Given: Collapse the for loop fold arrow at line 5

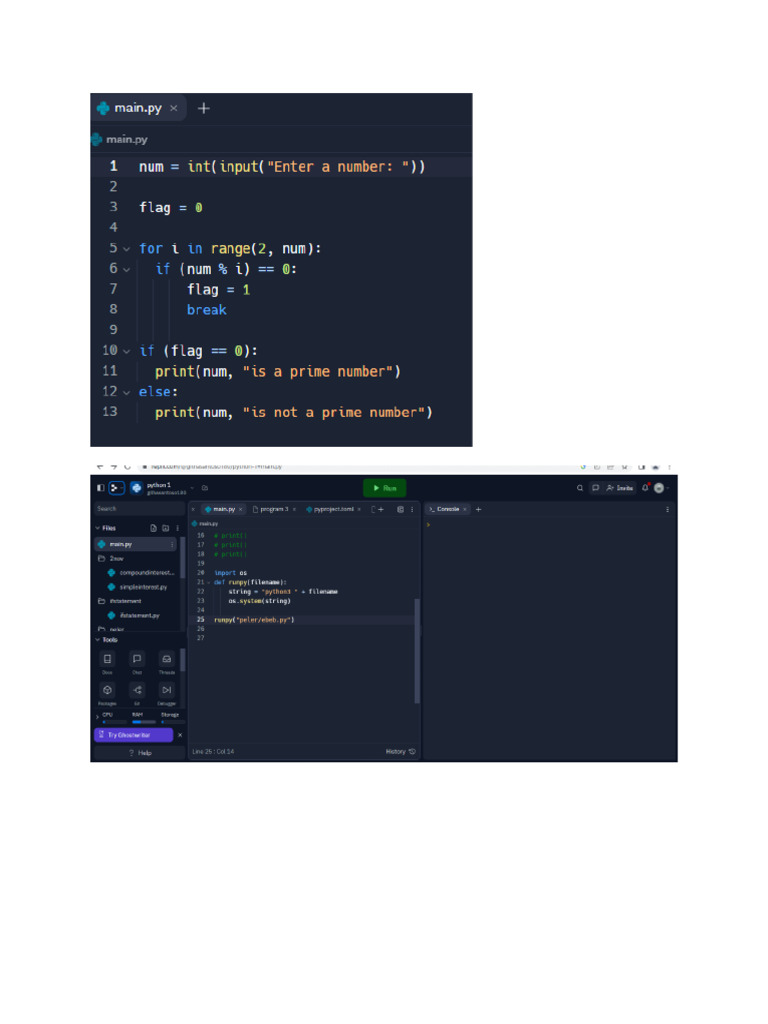Looking at the screenshot, I should [127, 249].
